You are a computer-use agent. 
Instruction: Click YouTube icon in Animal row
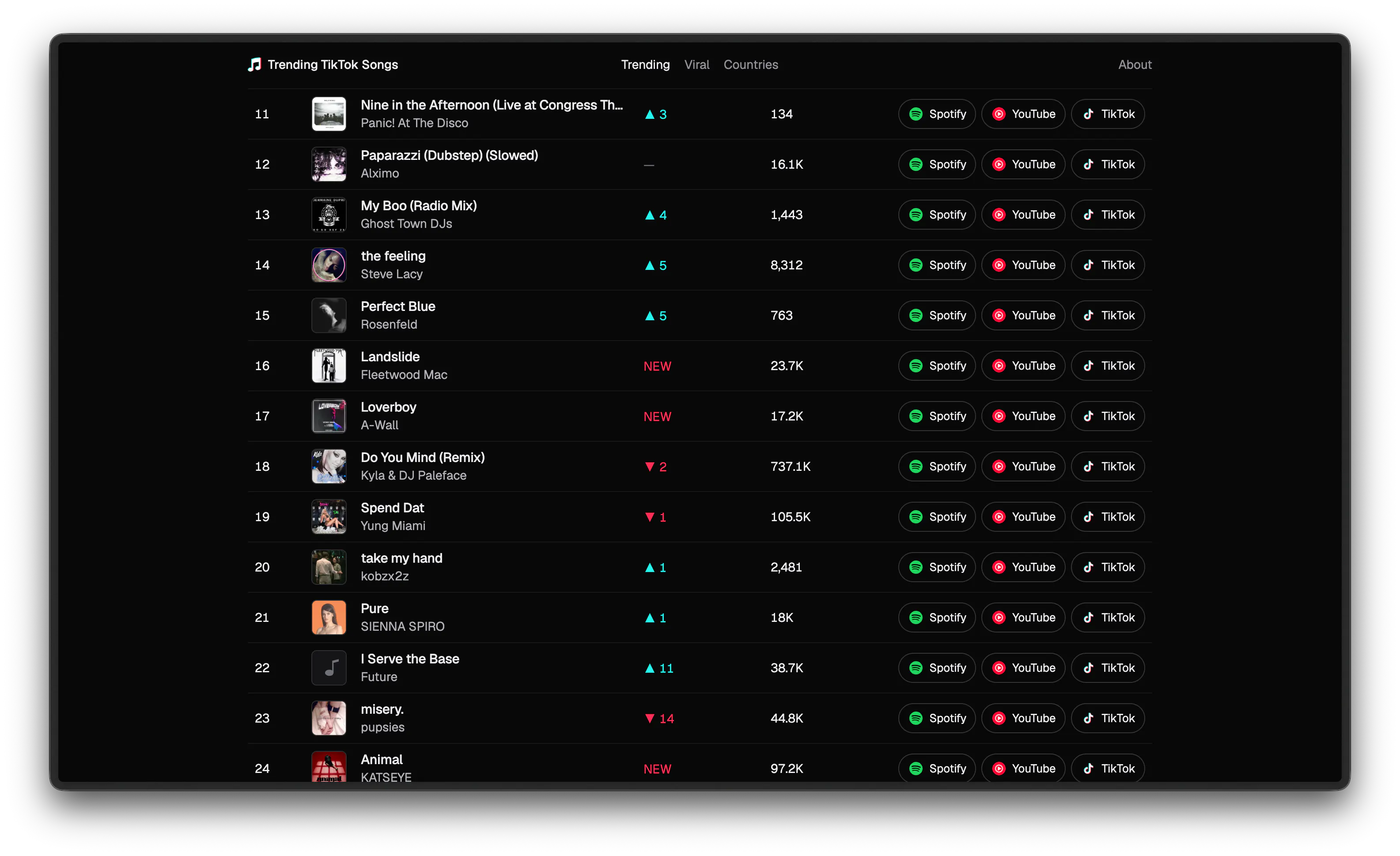[x=998, y=769]
